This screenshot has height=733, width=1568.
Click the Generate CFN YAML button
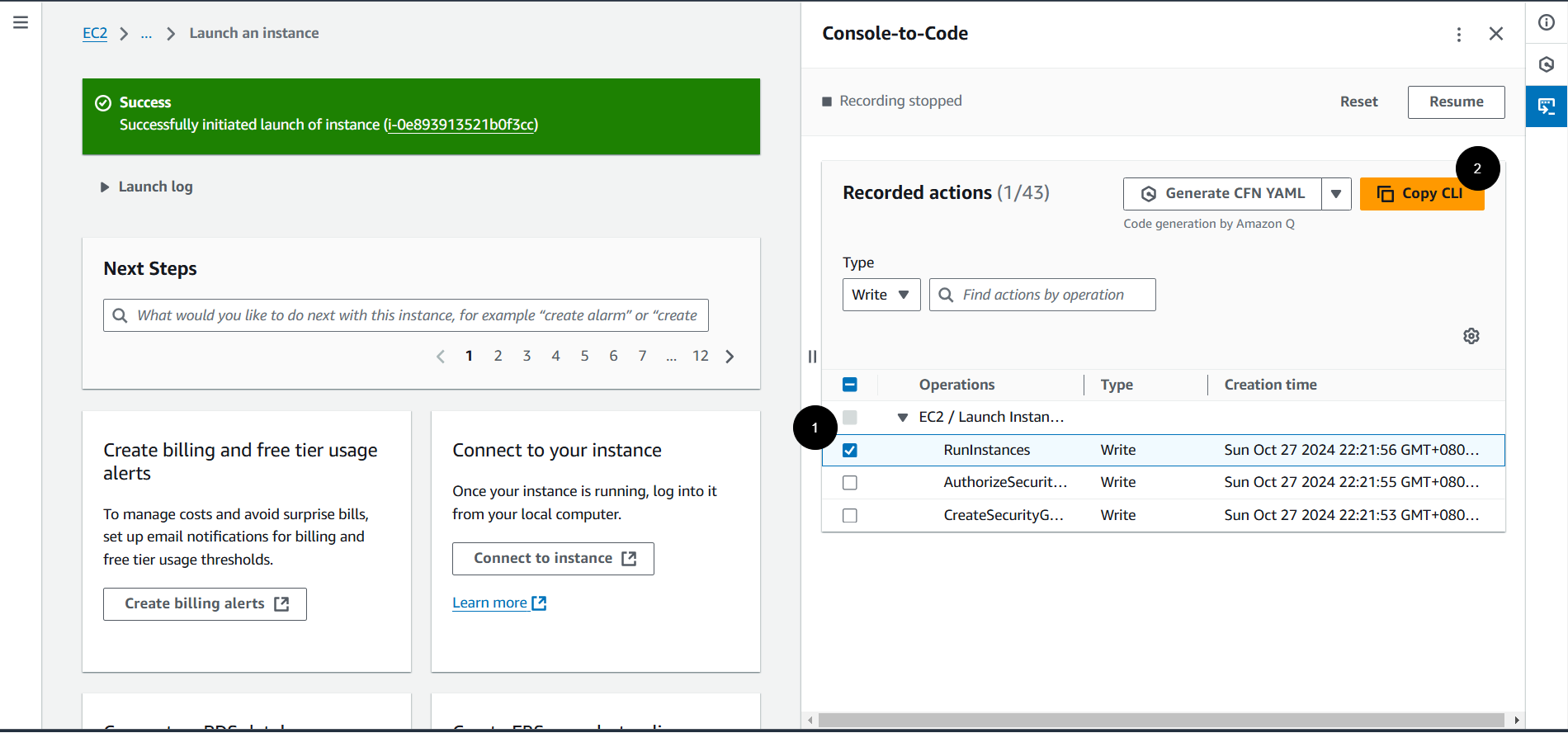click(1222, 194)
